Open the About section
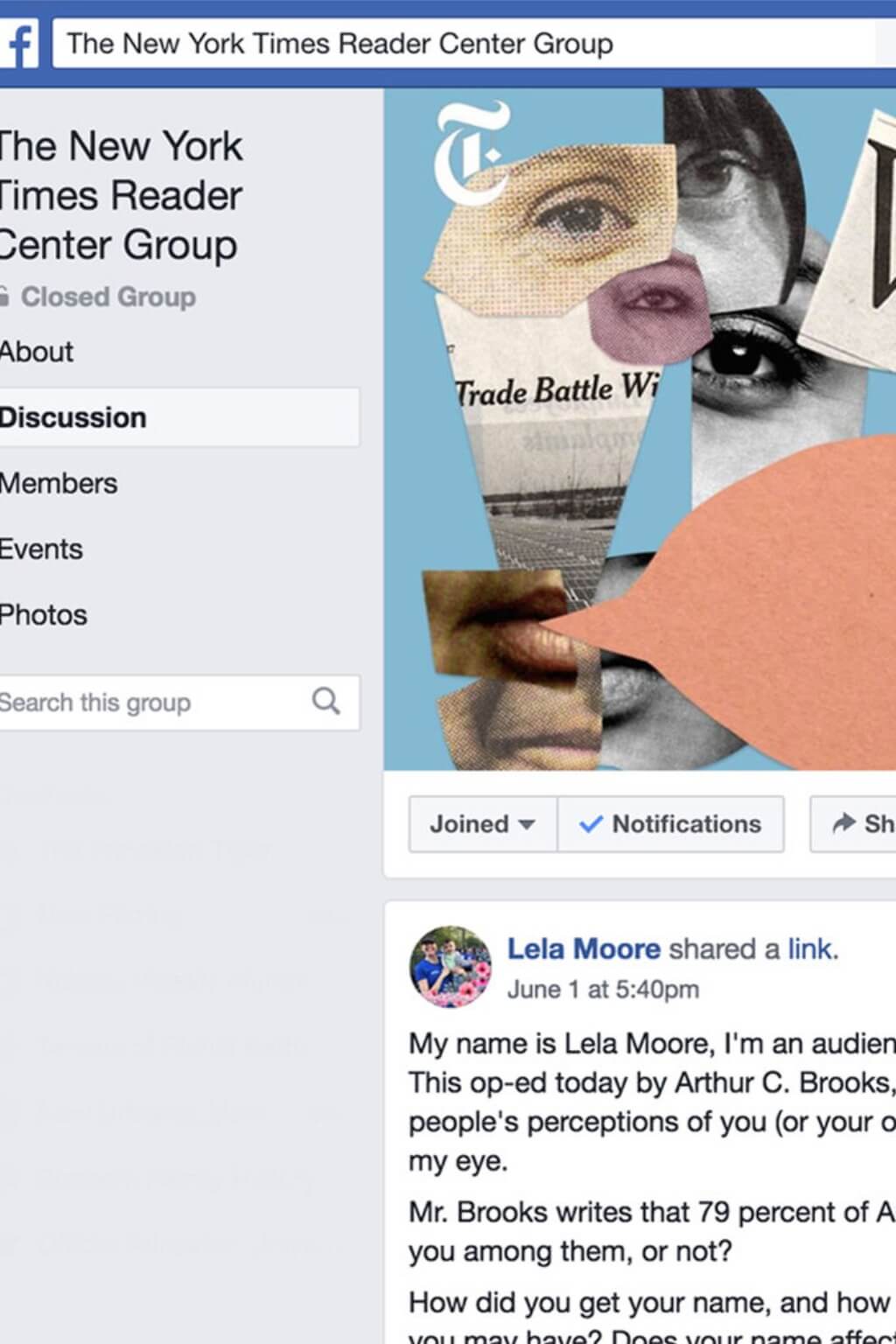The image size is (896, 1344). (37, 352)
